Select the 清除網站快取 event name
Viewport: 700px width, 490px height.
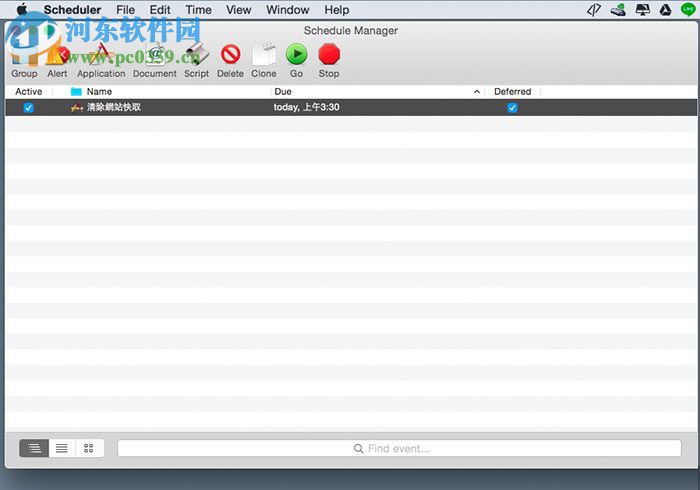[114, 107]
